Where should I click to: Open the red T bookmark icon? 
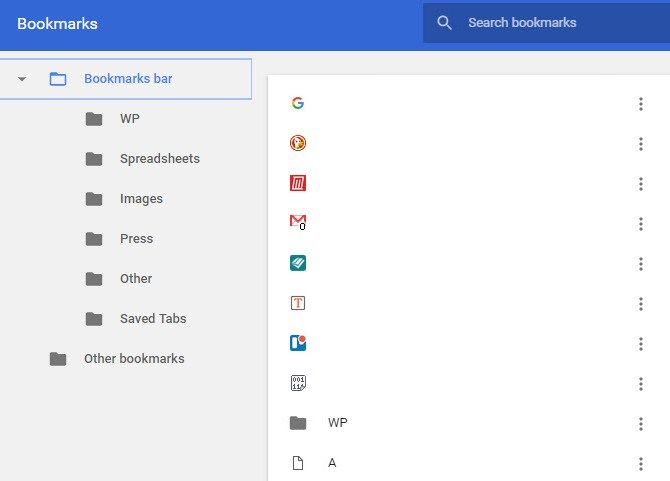point(297,303)
